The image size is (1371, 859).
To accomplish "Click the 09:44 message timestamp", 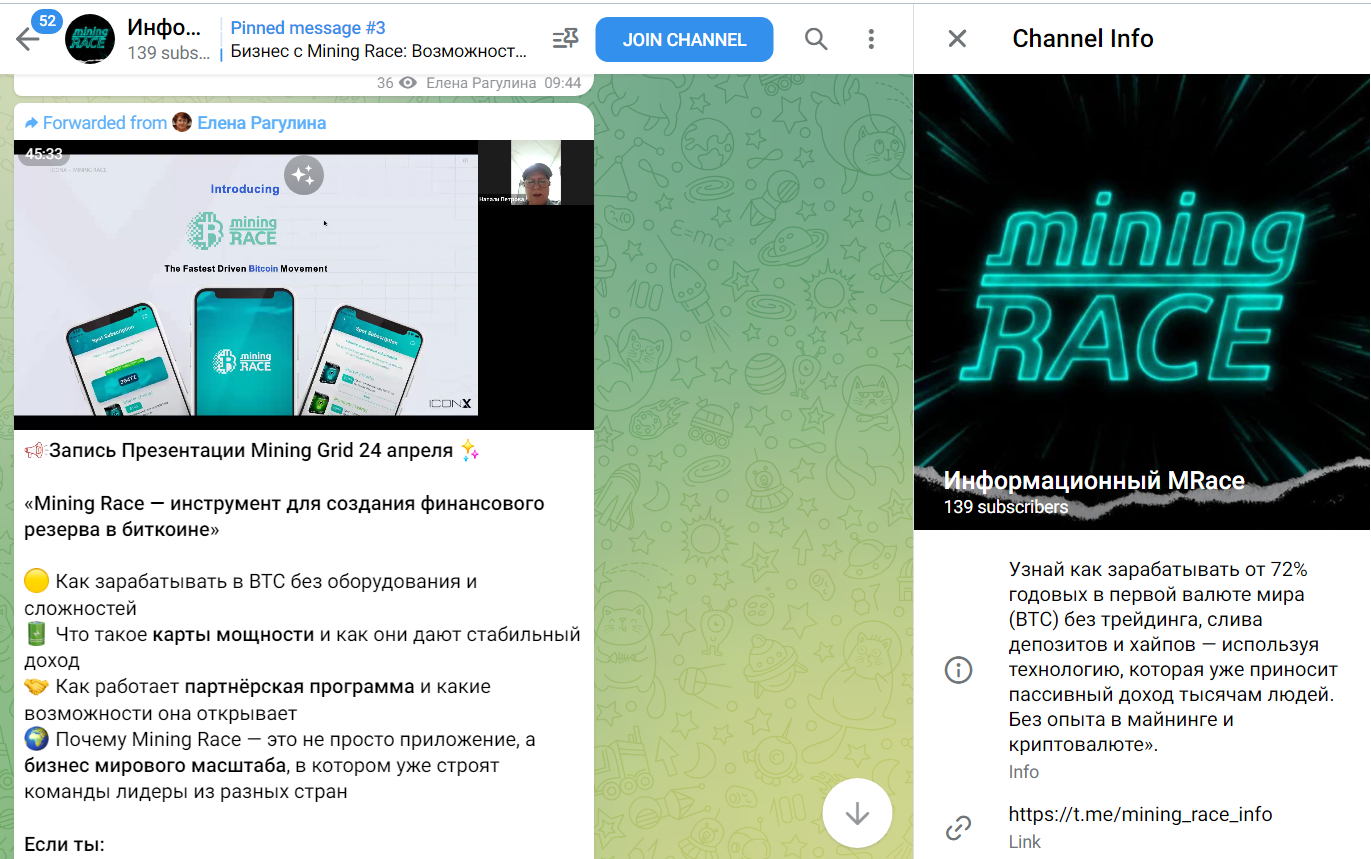I will coord(563,83).
